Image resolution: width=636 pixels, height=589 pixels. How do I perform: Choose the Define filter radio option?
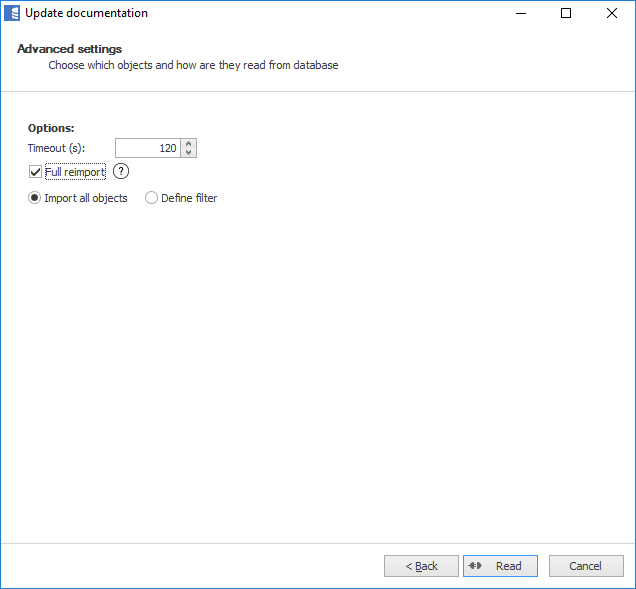click(152, 198)
